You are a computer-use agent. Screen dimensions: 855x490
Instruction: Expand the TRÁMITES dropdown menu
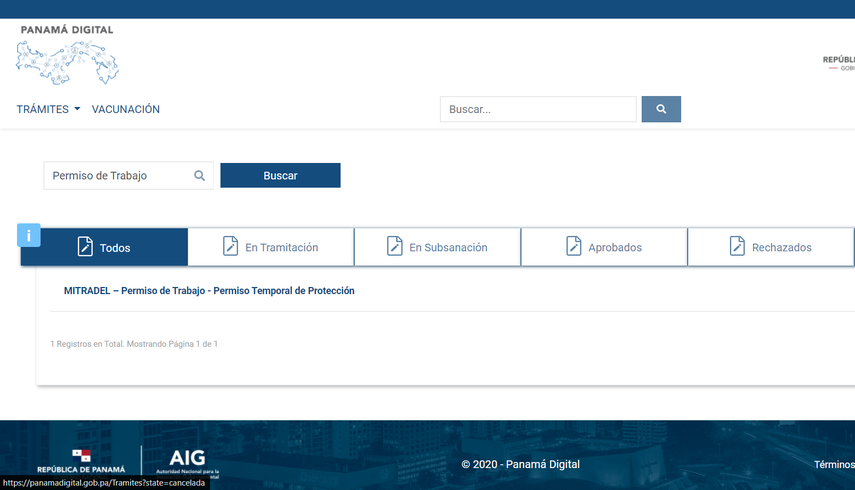(48, 109)
